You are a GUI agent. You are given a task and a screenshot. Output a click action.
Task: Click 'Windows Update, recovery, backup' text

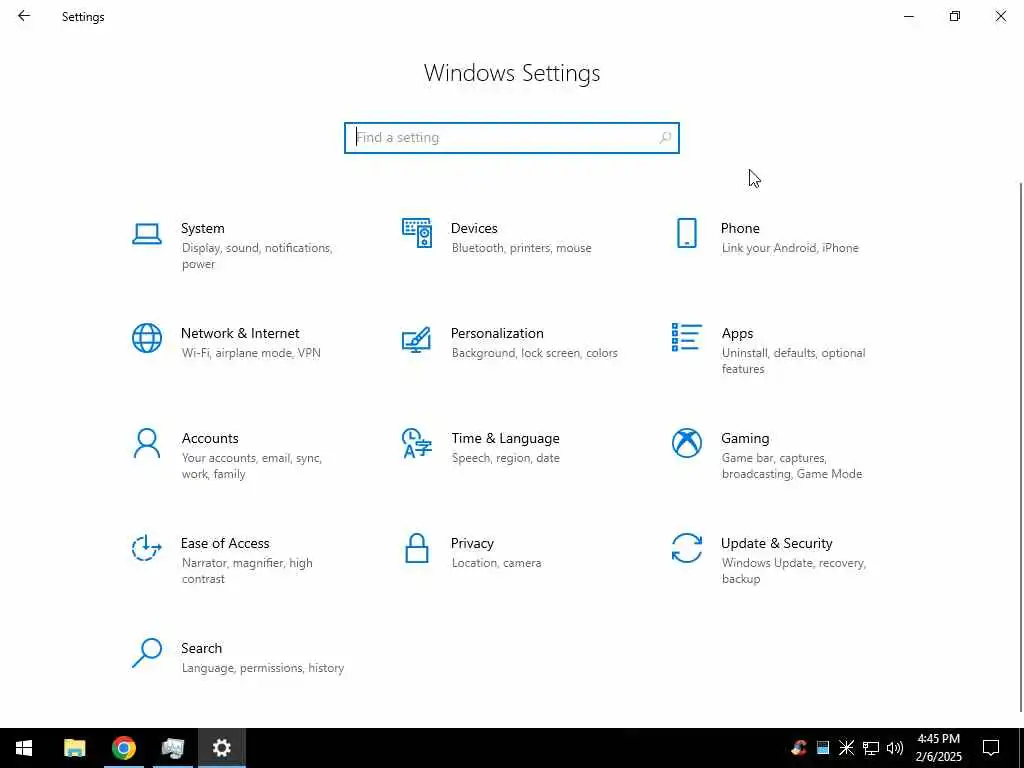pos(793,571)
